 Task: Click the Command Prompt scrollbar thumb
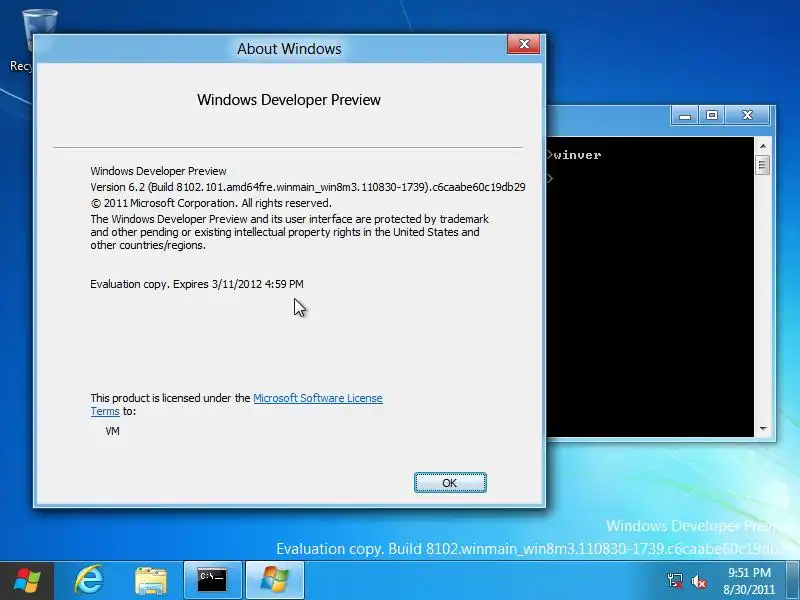click(x=763, y=165)
